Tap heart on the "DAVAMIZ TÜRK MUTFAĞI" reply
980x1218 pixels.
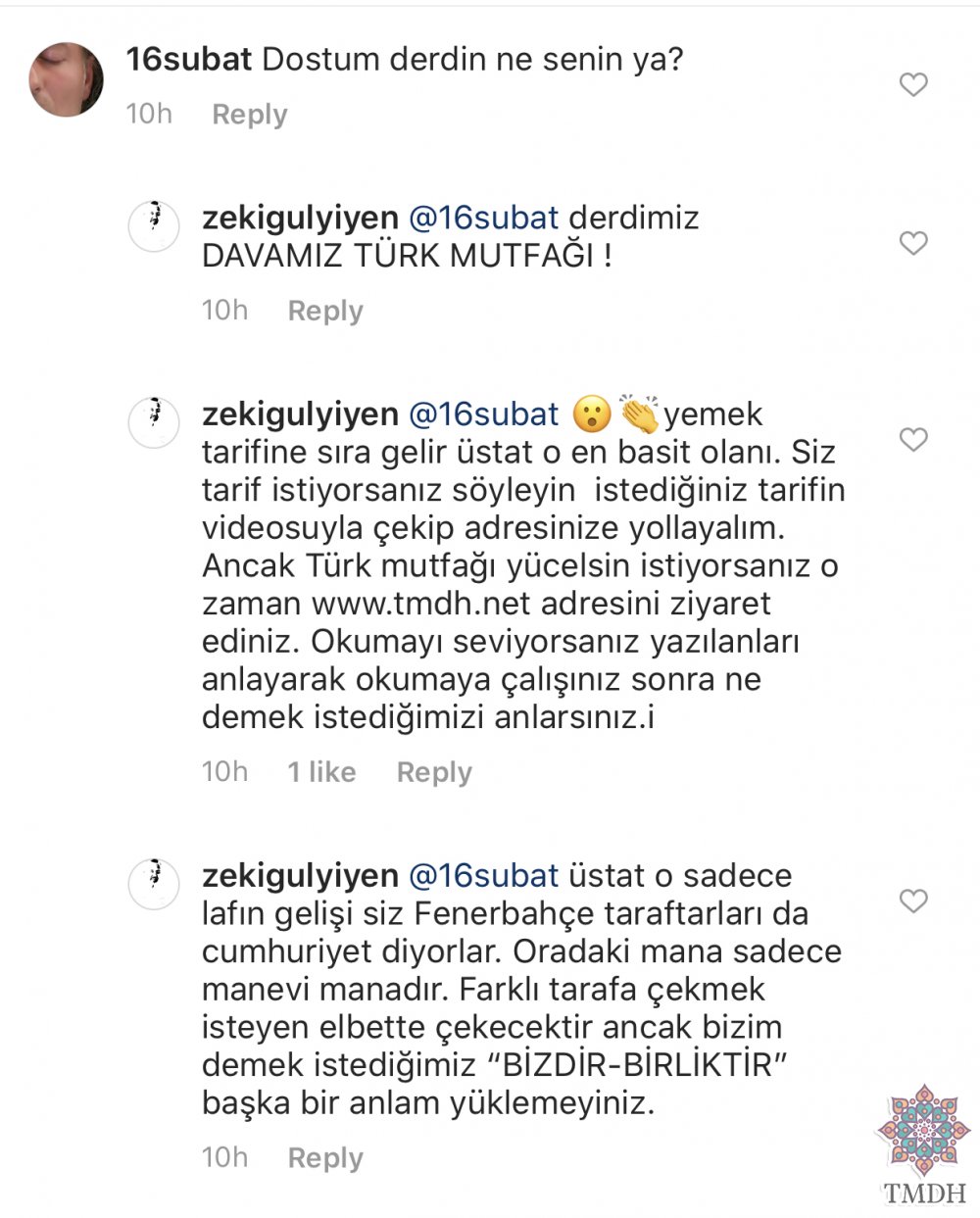coord(913,243)
